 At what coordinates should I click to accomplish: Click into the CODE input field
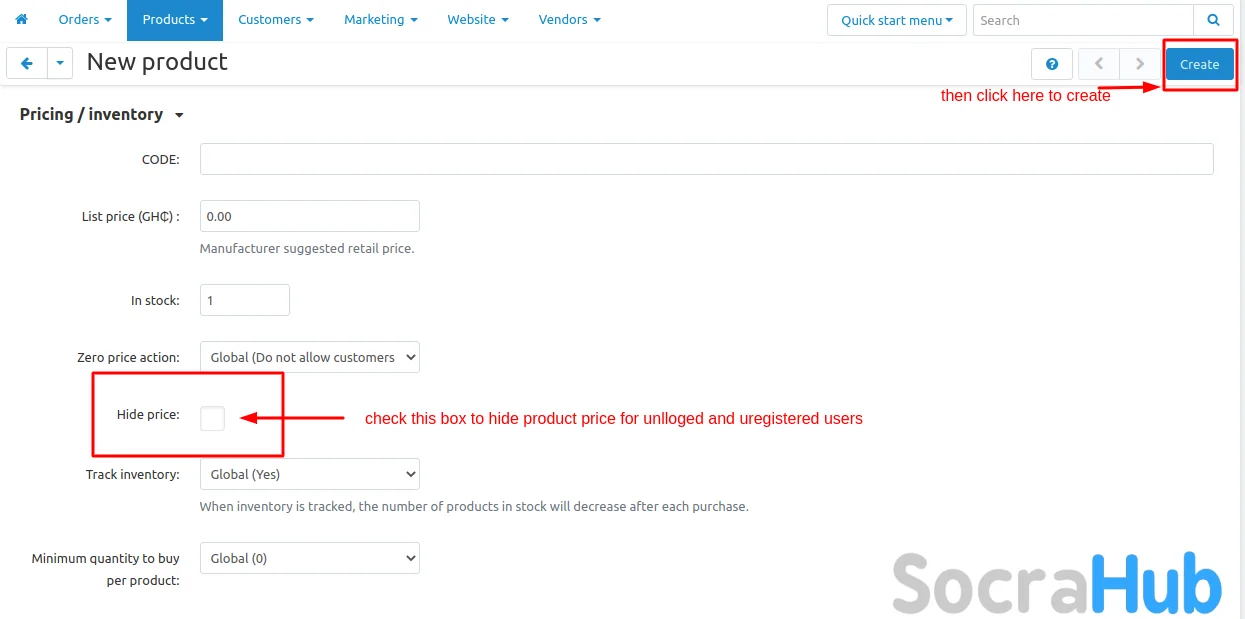tap(706, 159)
